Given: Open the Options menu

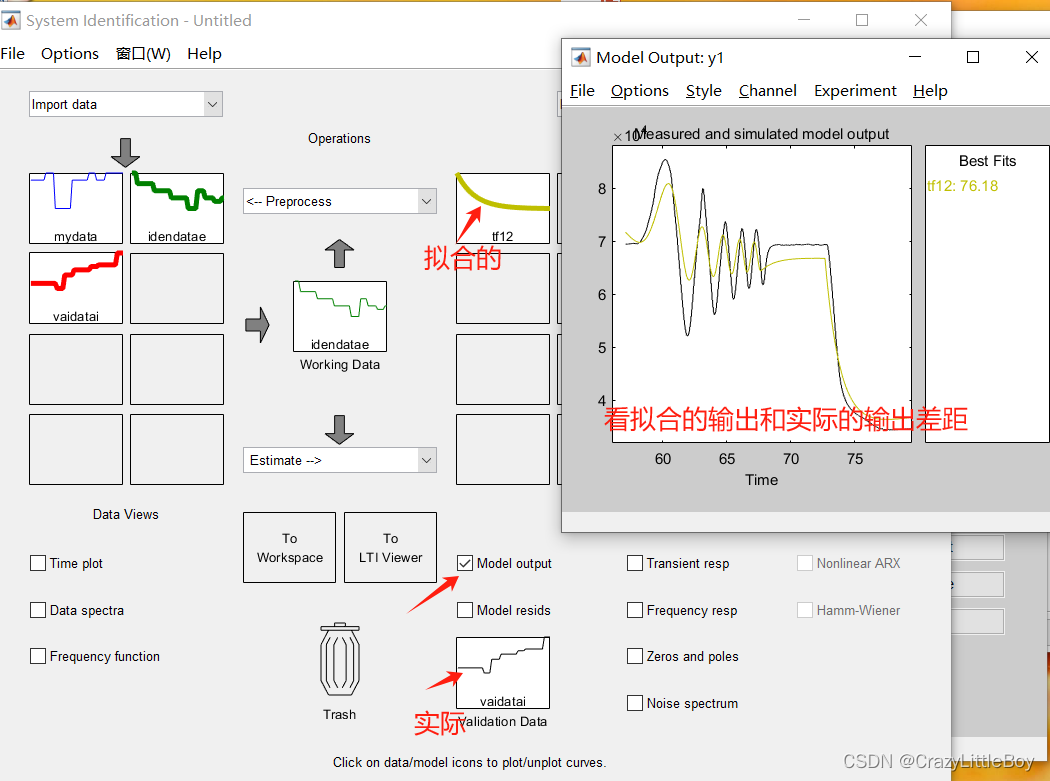Looking at the screenshot, I should [69, 54].
